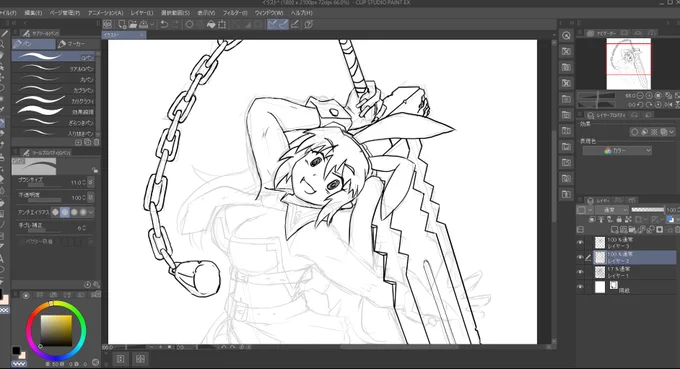Open the レイヤー(L) menu
This screenshot has width=680, height=369.
click(142, 13)
